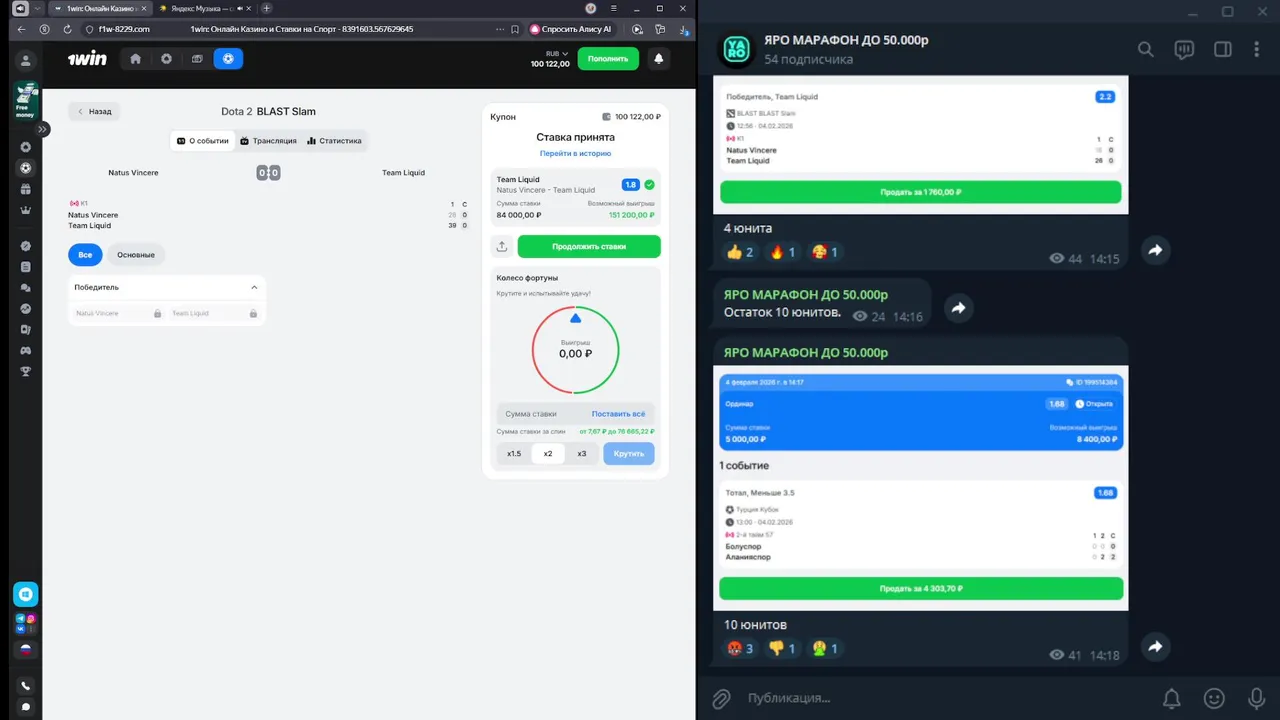
Task: Click 'Продолжить ставки' button
Action: [x=589, y=246]
